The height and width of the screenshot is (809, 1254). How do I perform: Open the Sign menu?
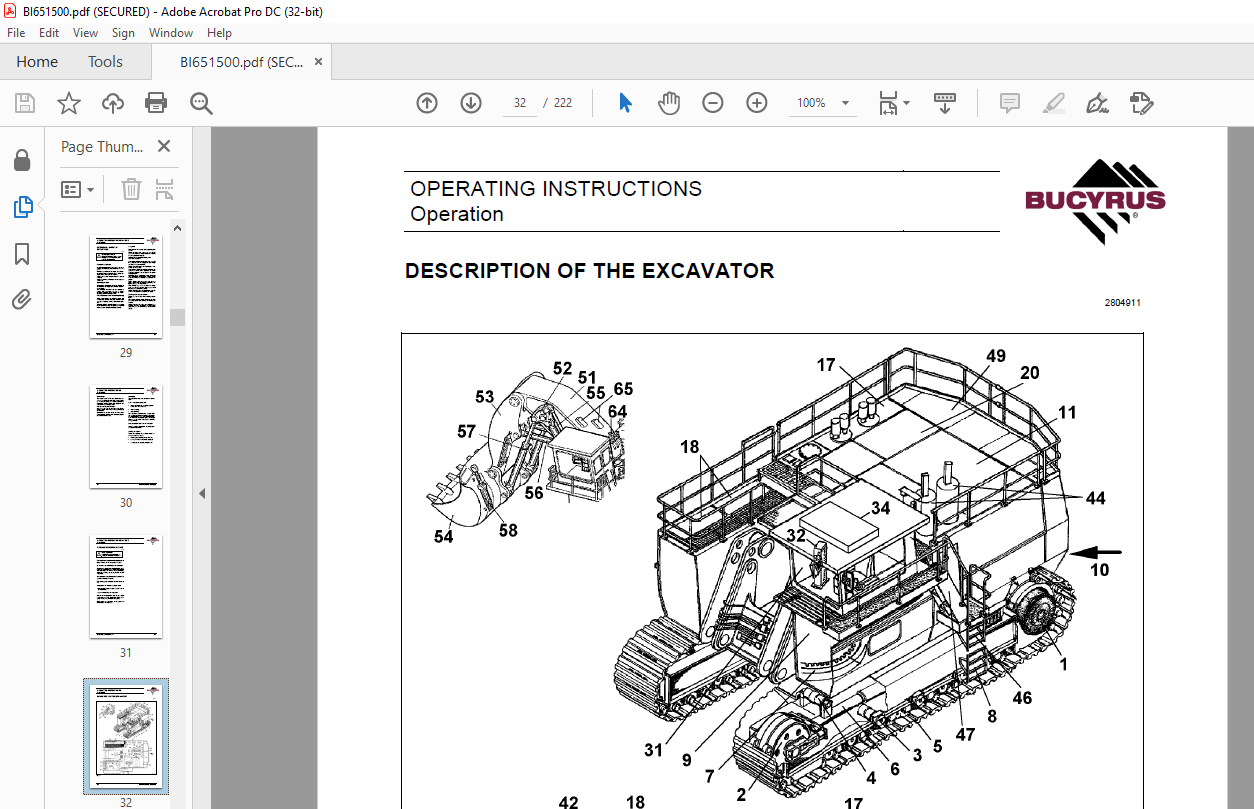coord(123,33)
